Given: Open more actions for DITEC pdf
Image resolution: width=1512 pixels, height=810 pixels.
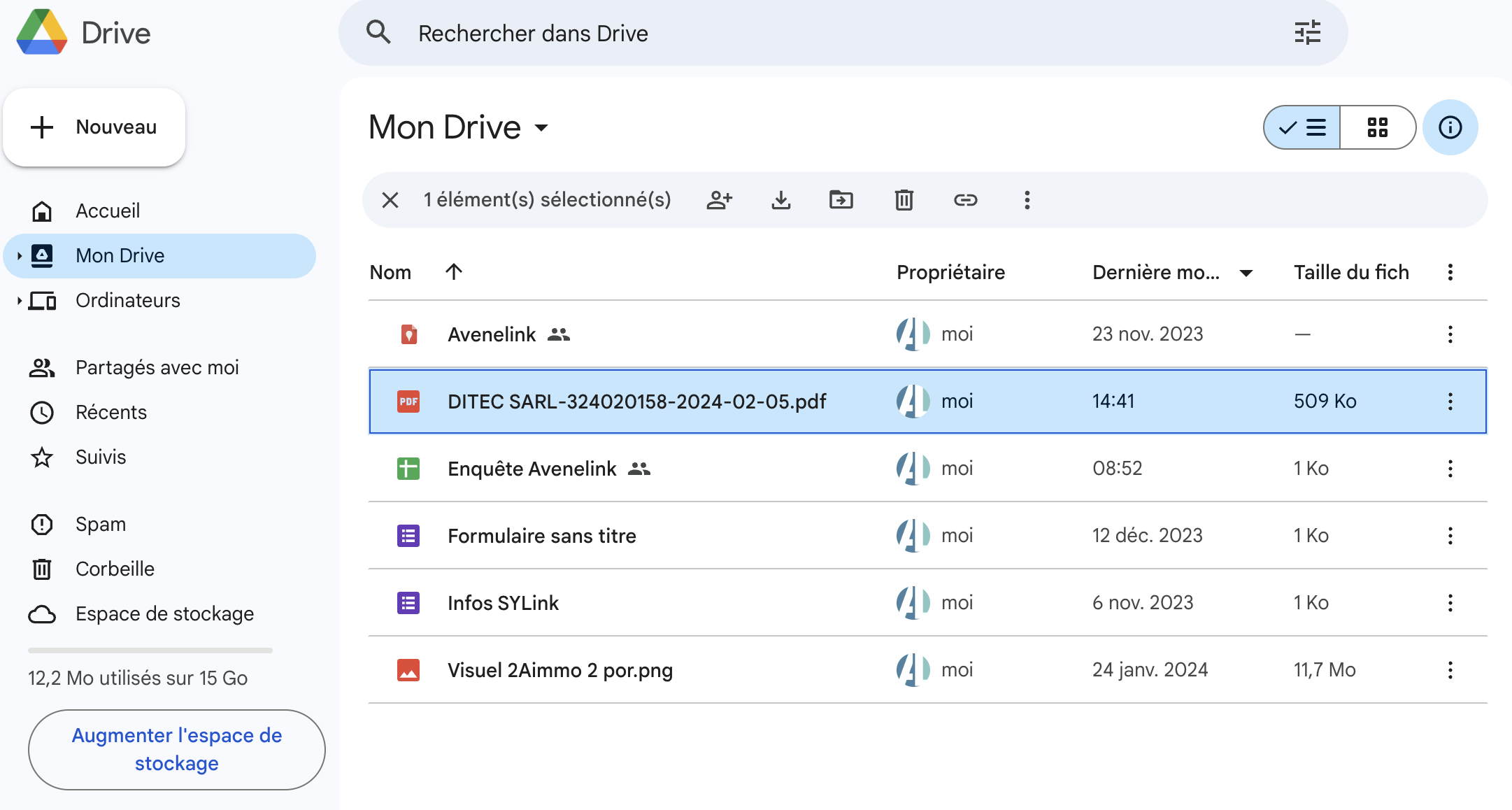Looking at the screenshot, I should tap(1450, 402).
